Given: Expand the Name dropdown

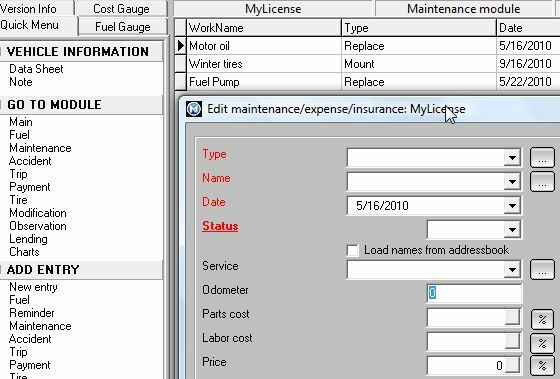Looking at the screenshot, I should (512, 182).
